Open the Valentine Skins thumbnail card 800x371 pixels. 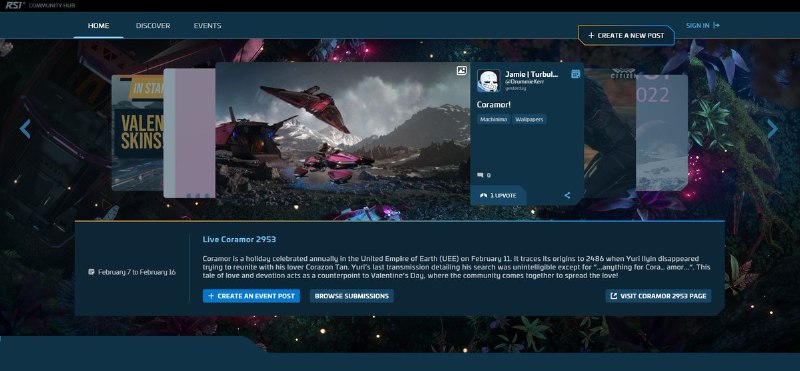(x=137, y=133)
